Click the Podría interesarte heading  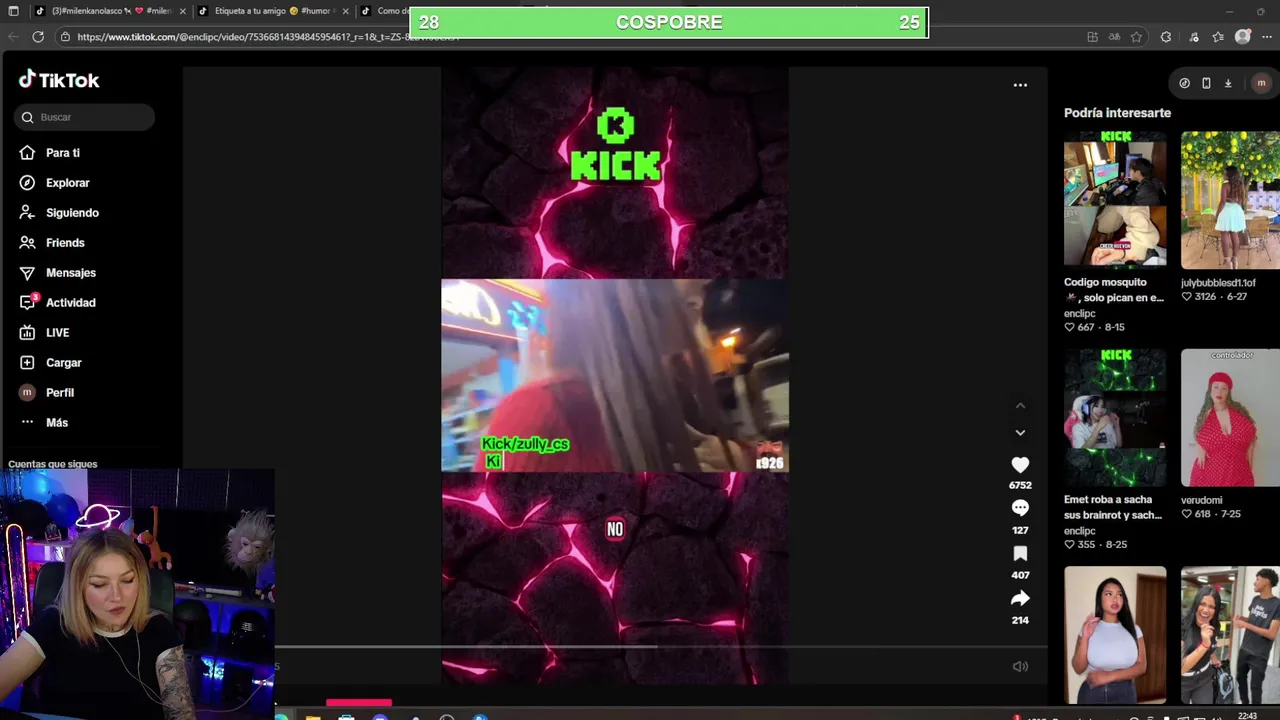coord(1117,113)
